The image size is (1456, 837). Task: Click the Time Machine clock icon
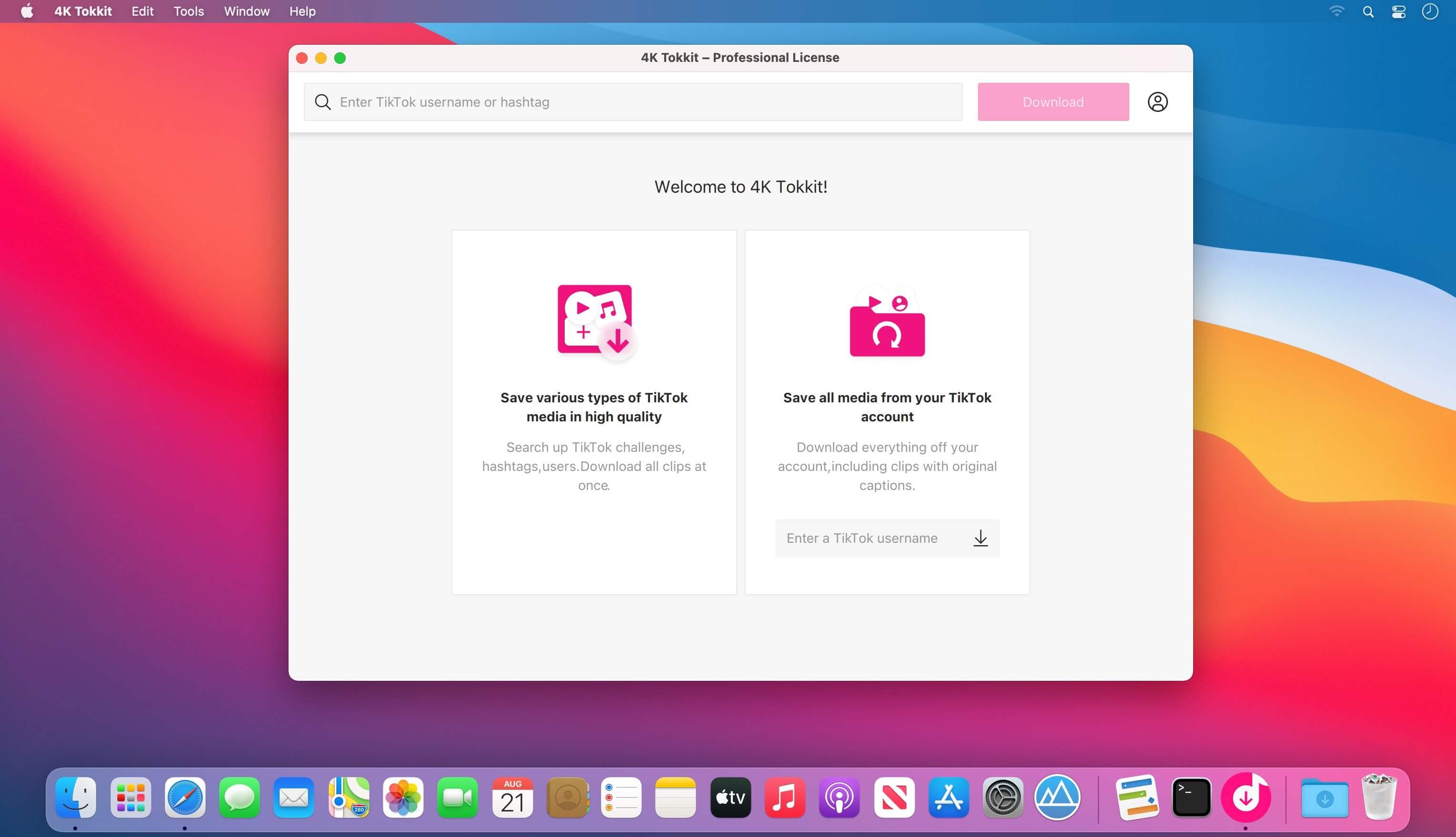pyautogui.click(x=1430, y=11)
